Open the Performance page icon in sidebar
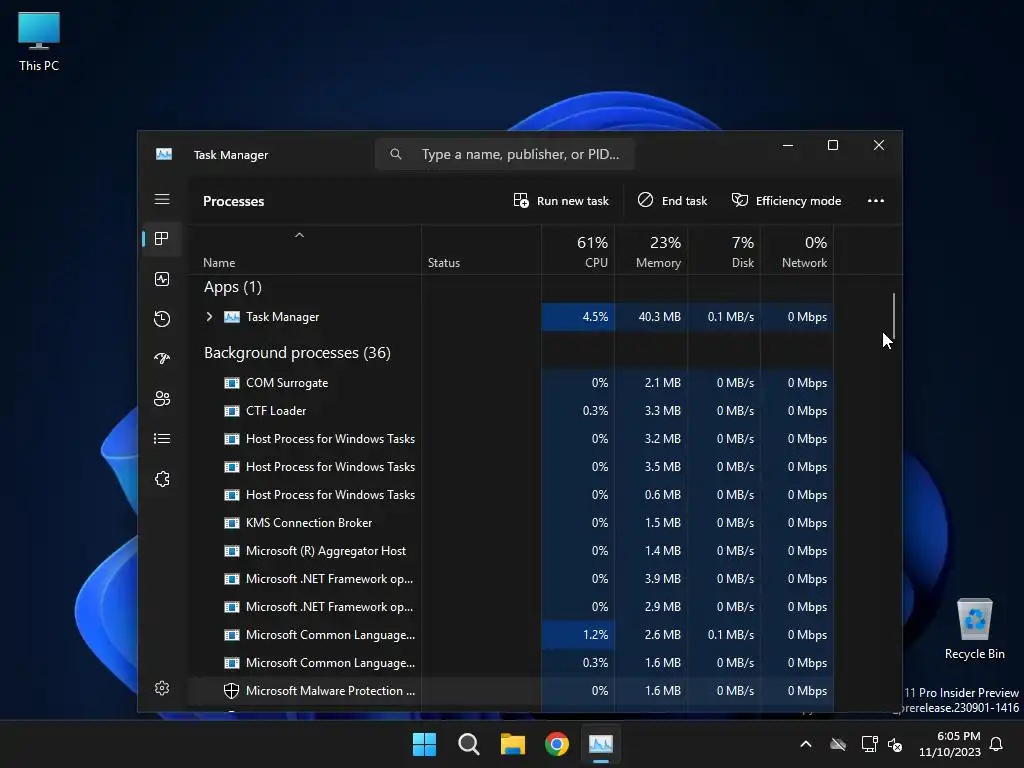This screenshot has width=1024, height=768. [x=162, y=280]
